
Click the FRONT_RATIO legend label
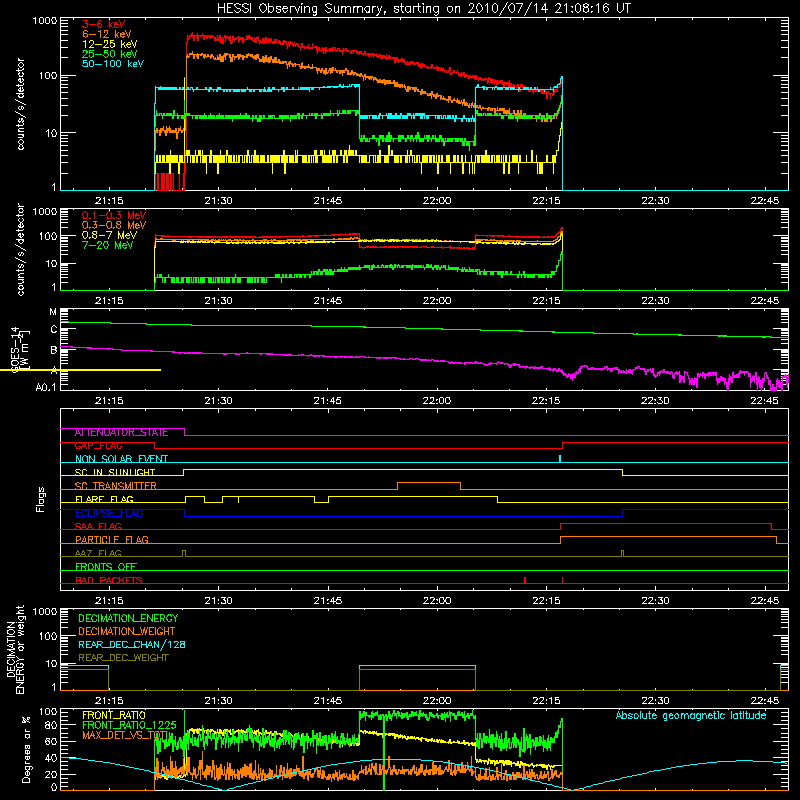point(114,715)
